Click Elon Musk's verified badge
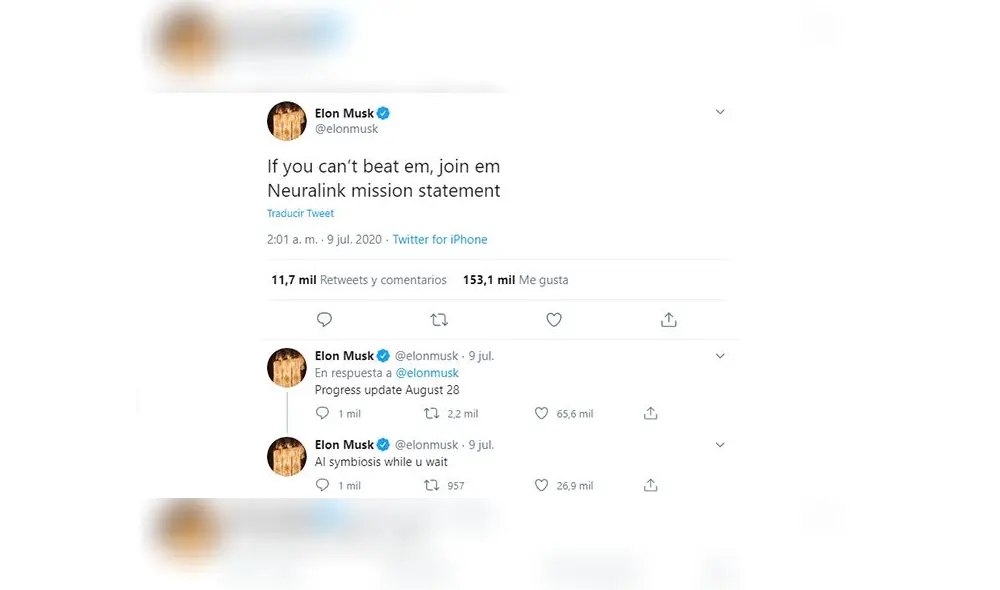Viewport: 1000px width, 590px height. coord(383,113)
